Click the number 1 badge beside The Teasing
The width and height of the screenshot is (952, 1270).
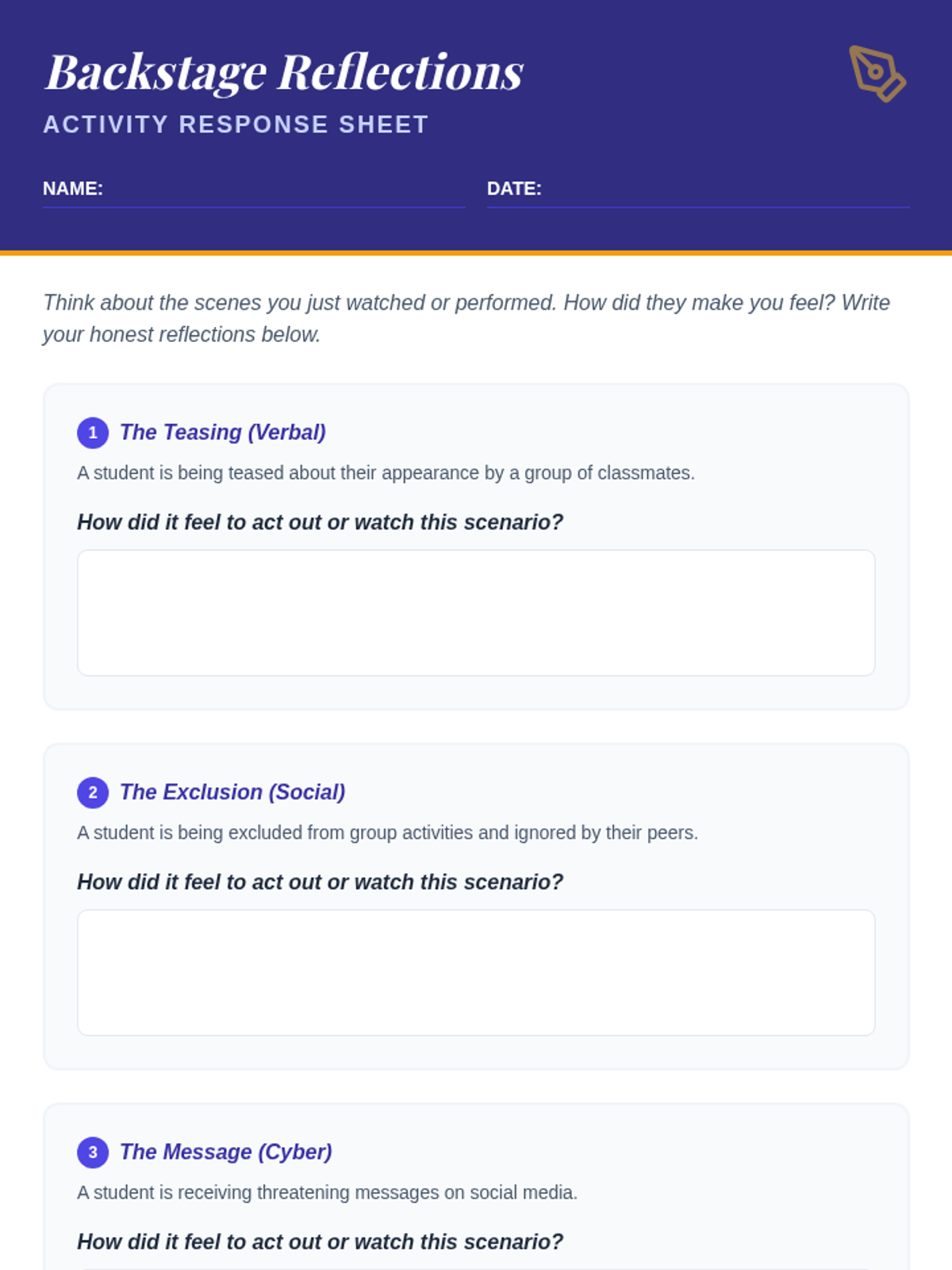tap(93, 433)
